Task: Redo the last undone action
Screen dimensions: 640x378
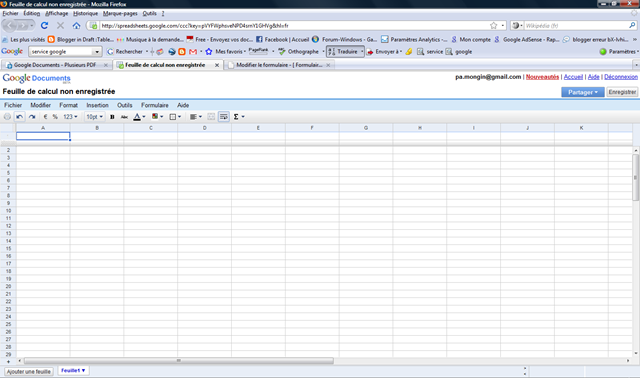Action: click(x=32, y=117)
